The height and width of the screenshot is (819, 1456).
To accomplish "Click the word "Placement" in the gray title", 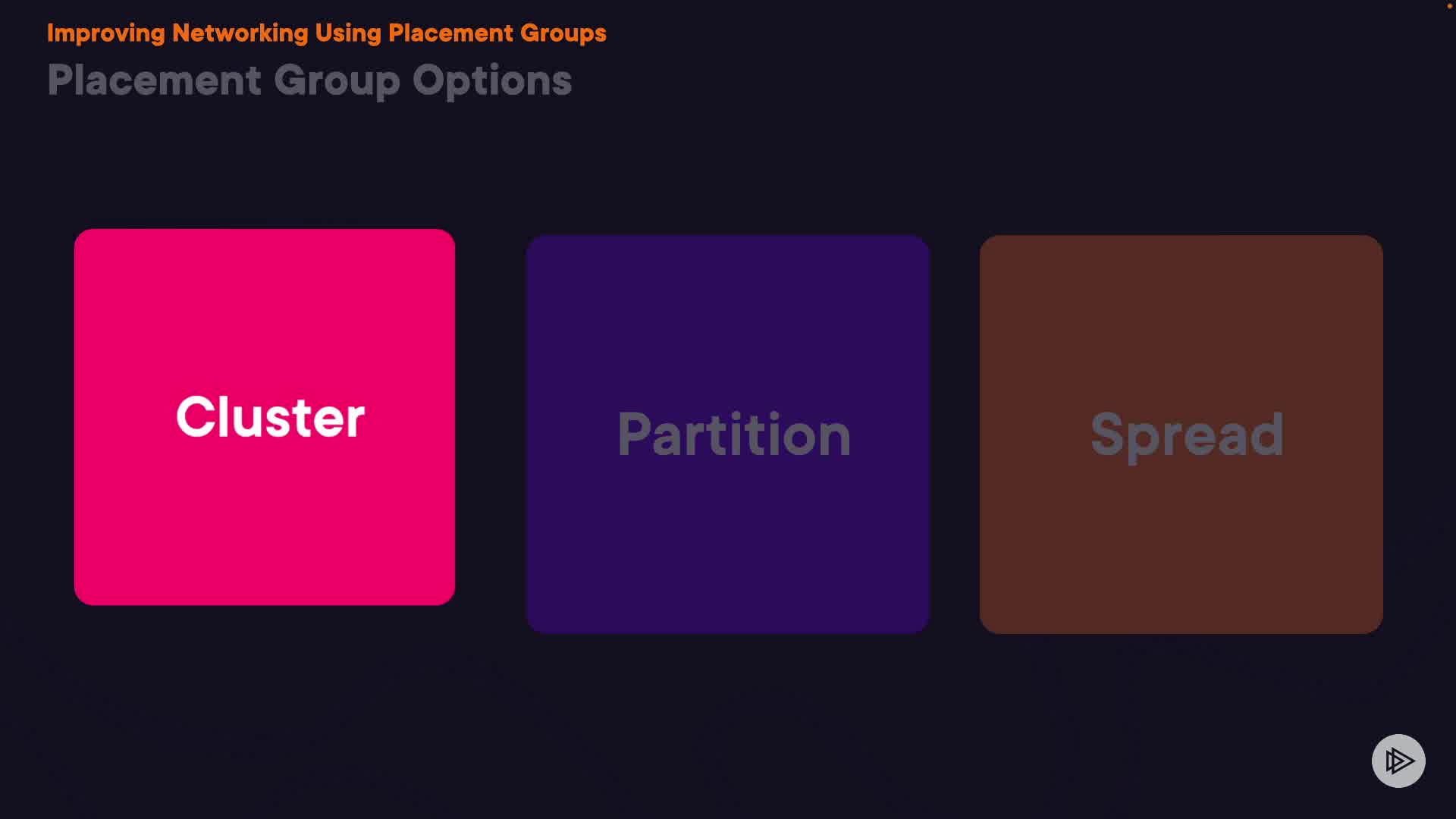I will click(x=154, y=80).
